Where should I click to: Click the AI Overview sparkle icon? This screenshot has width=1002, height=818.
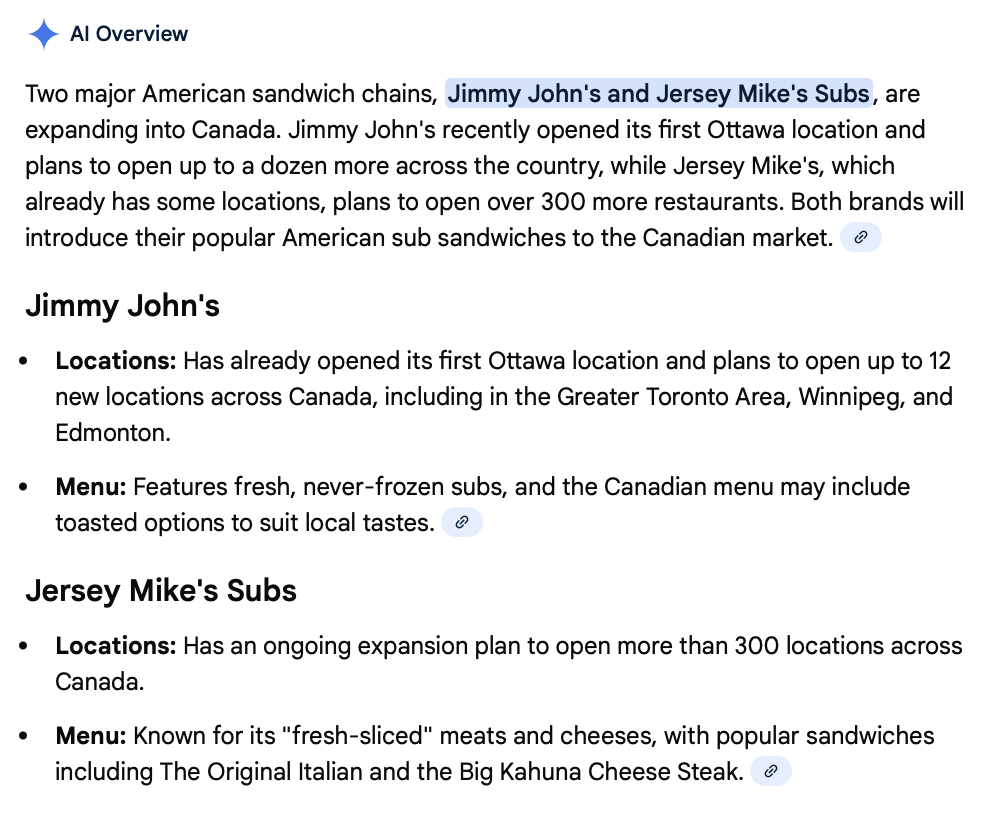click(44, 34)
